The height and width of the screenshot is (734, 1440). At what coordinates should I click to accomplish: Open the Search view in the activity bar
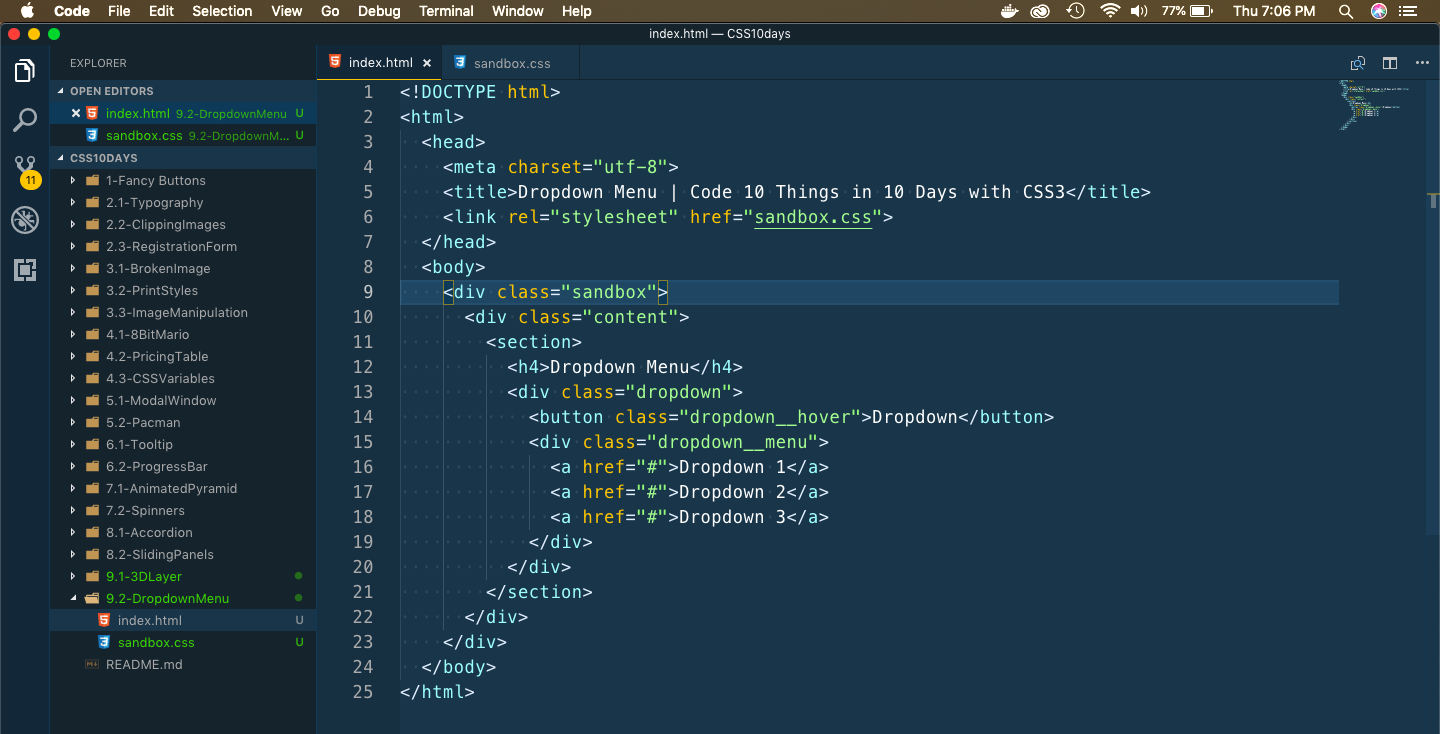point(25,120)
